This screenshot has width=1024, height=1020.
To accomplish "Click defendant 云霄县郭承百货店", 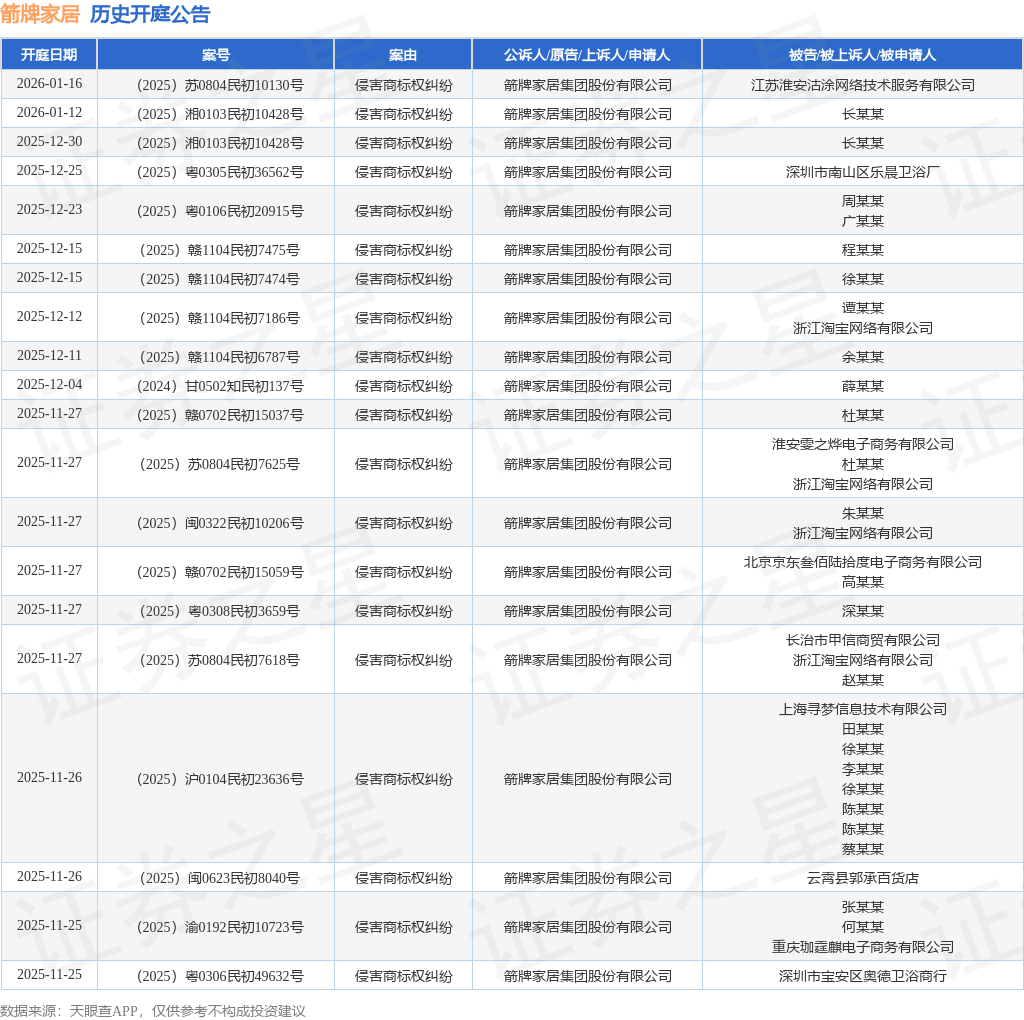I will pyautogui.click(x=863, y=878).
